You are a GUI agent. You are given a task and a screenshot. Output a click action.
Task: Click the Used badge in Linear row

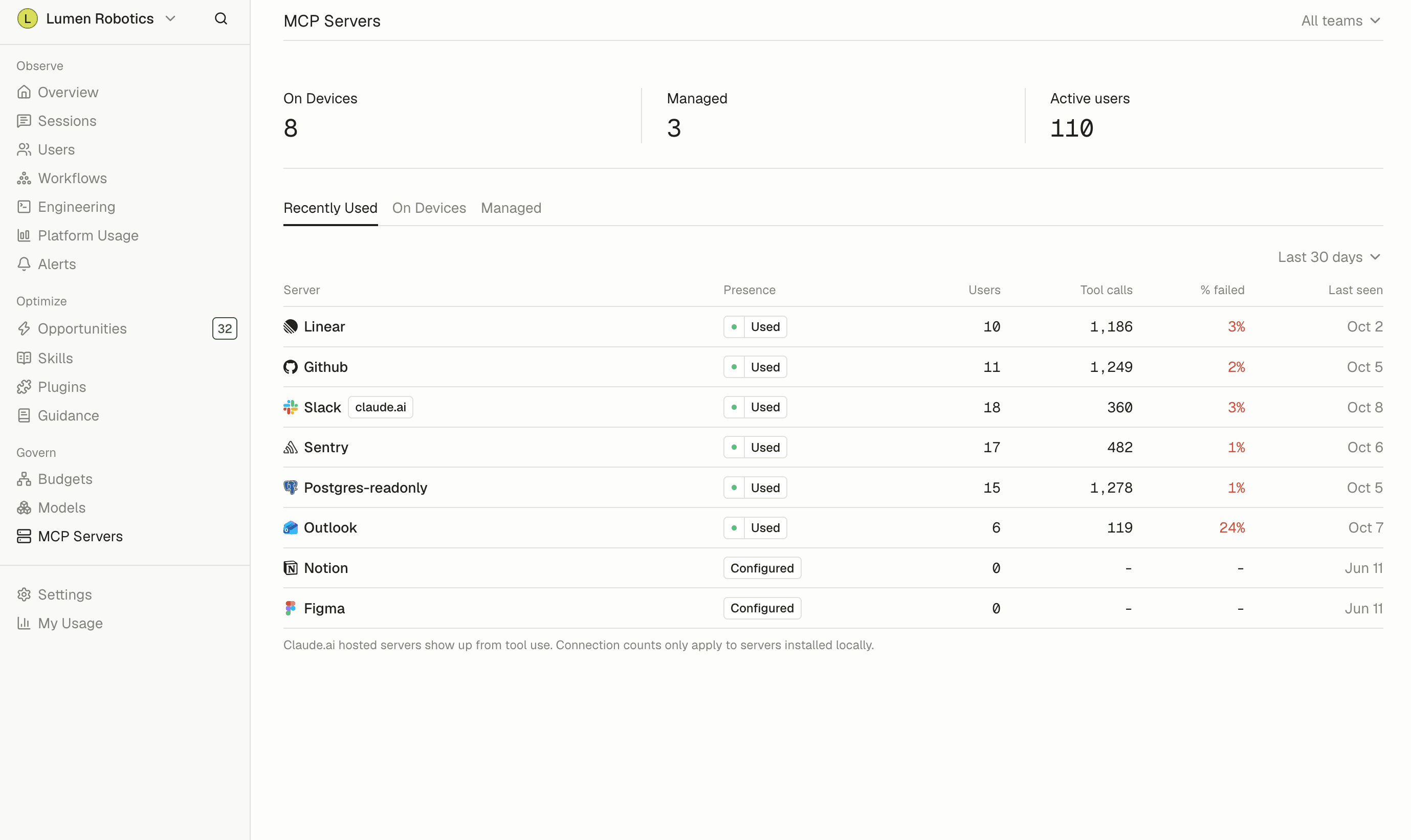(755, 326)
